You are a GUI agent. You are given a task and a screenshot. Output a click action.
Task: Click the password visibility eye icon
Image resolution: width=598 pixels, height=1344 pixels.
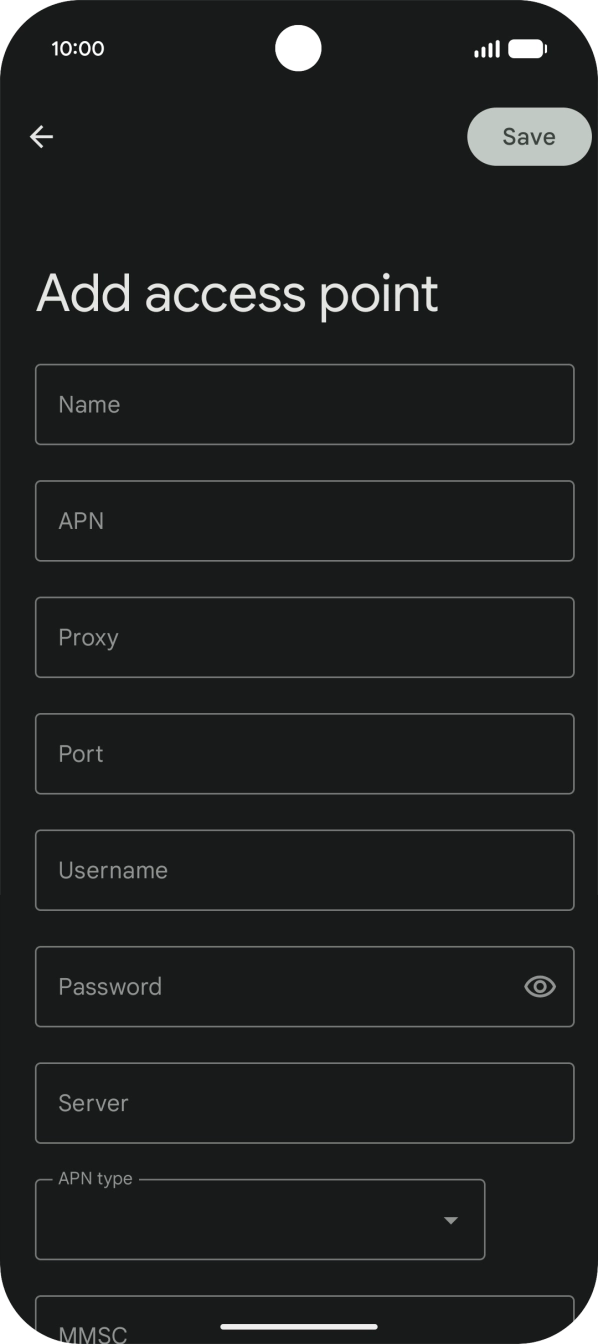[x=539, y=986]
